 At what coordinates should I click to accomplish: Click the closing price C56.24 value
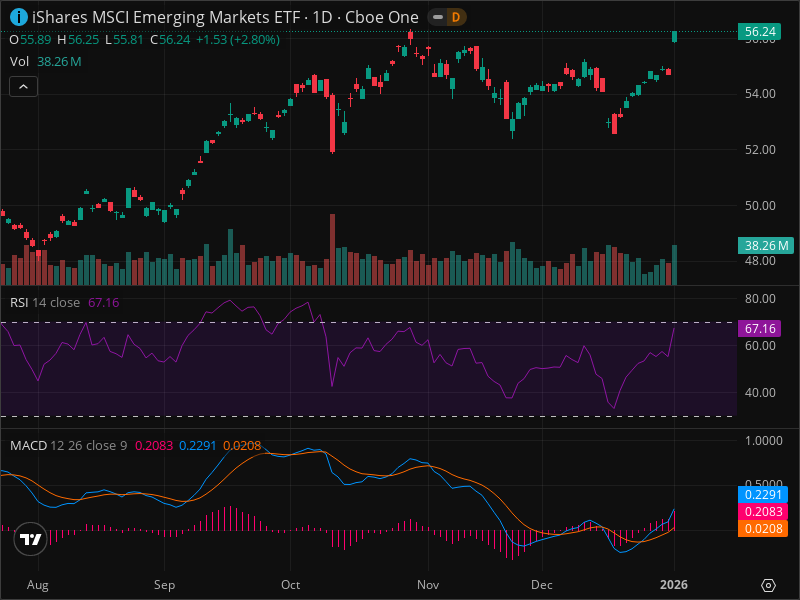pyautogui.click(x=170, y=40)
